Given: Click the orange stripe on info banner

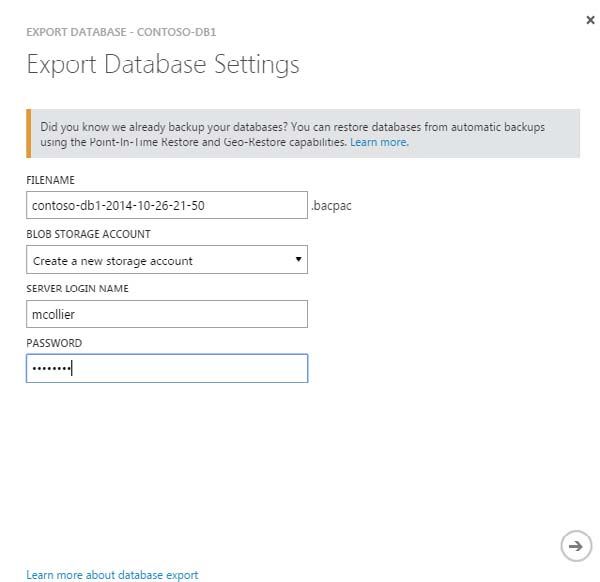Looking at the screenshot, I should tap(29, 134).
